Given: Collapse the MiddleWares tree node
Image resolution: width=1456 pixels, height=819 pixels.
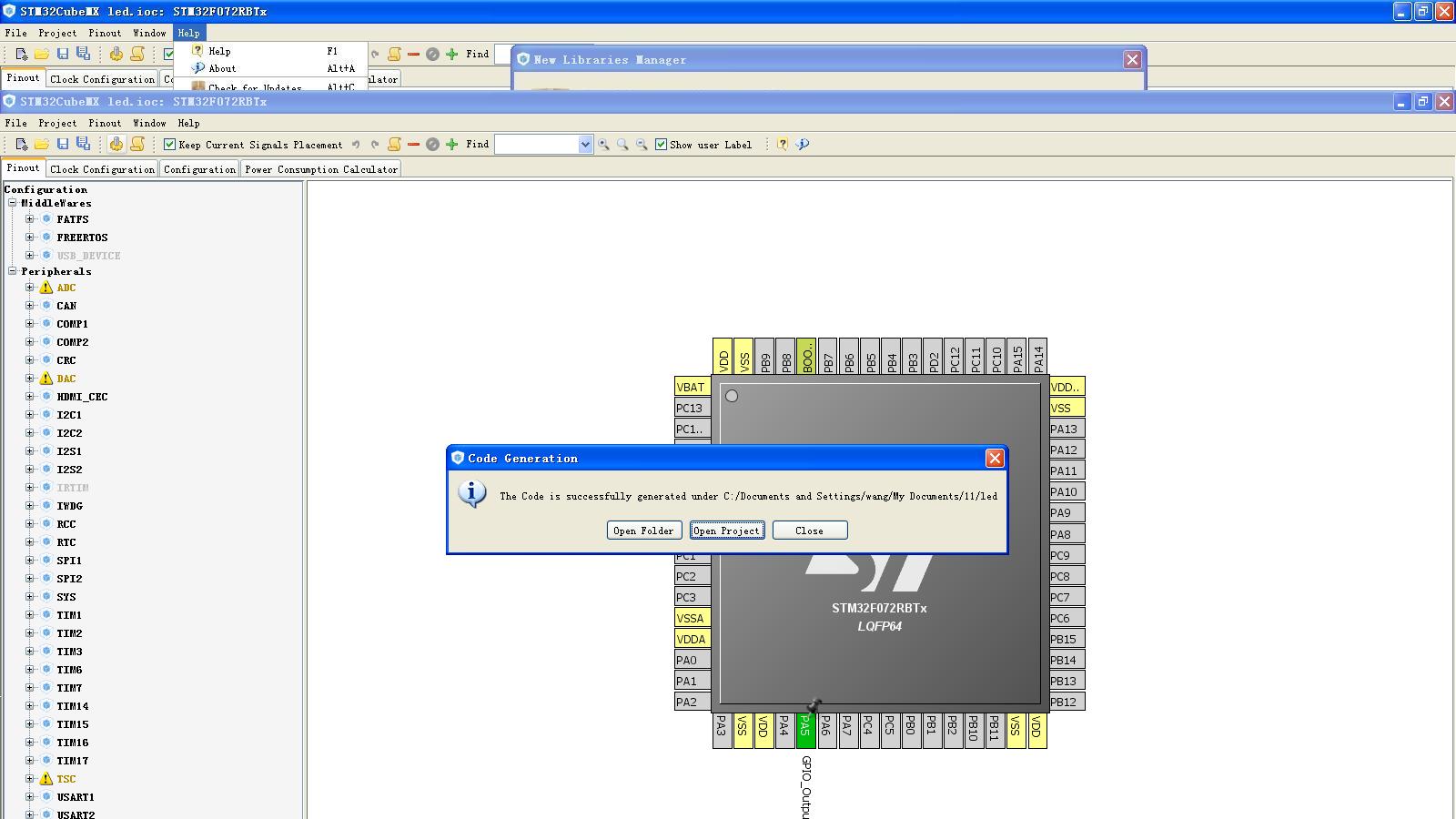Looking at the screenshot, I should 13,203.
